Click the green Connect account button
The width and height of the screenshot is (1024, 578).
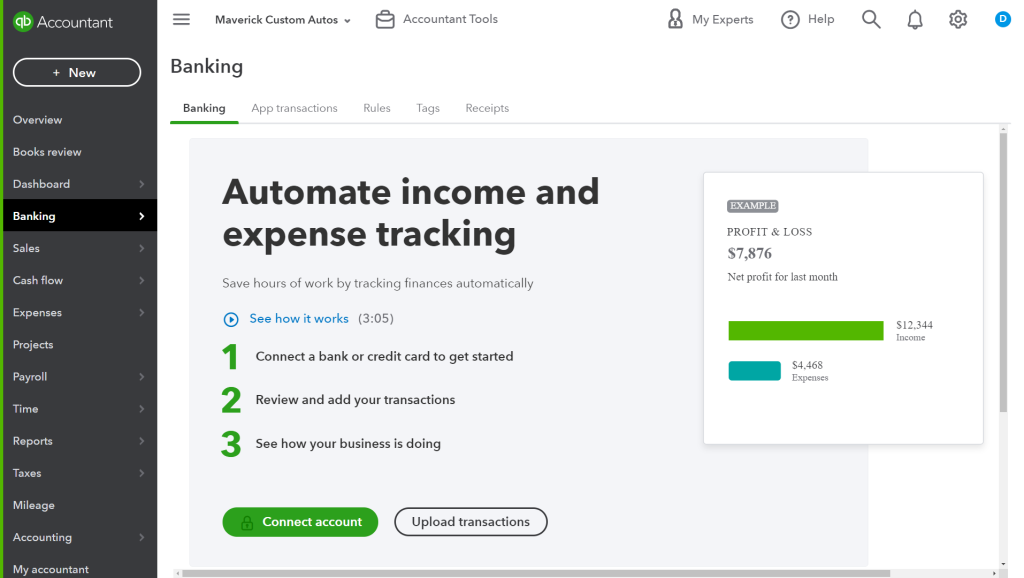click(300, 522)
